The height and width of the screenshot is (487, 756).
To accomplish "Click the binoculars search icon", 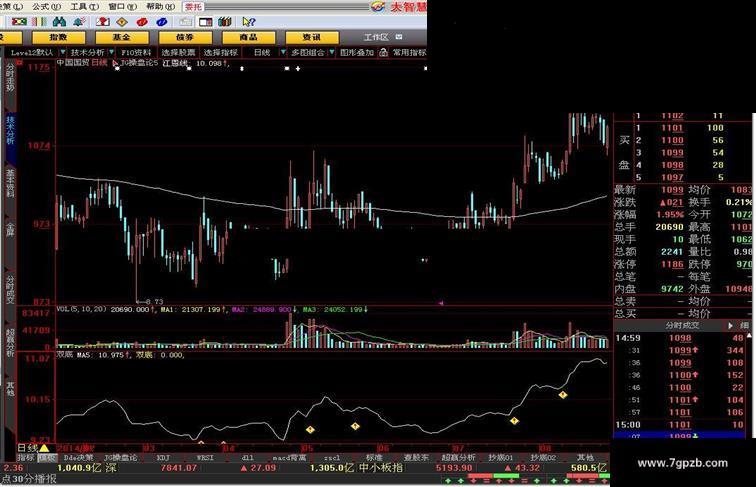I will 59,22.
